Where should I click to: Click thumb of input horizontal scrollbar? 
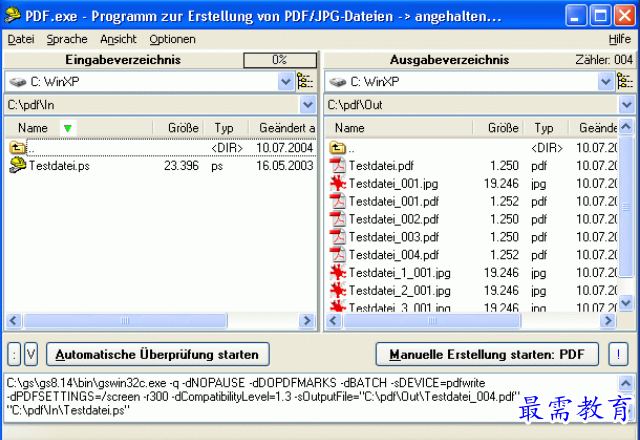pyautogui.click(x=125, y=321)
